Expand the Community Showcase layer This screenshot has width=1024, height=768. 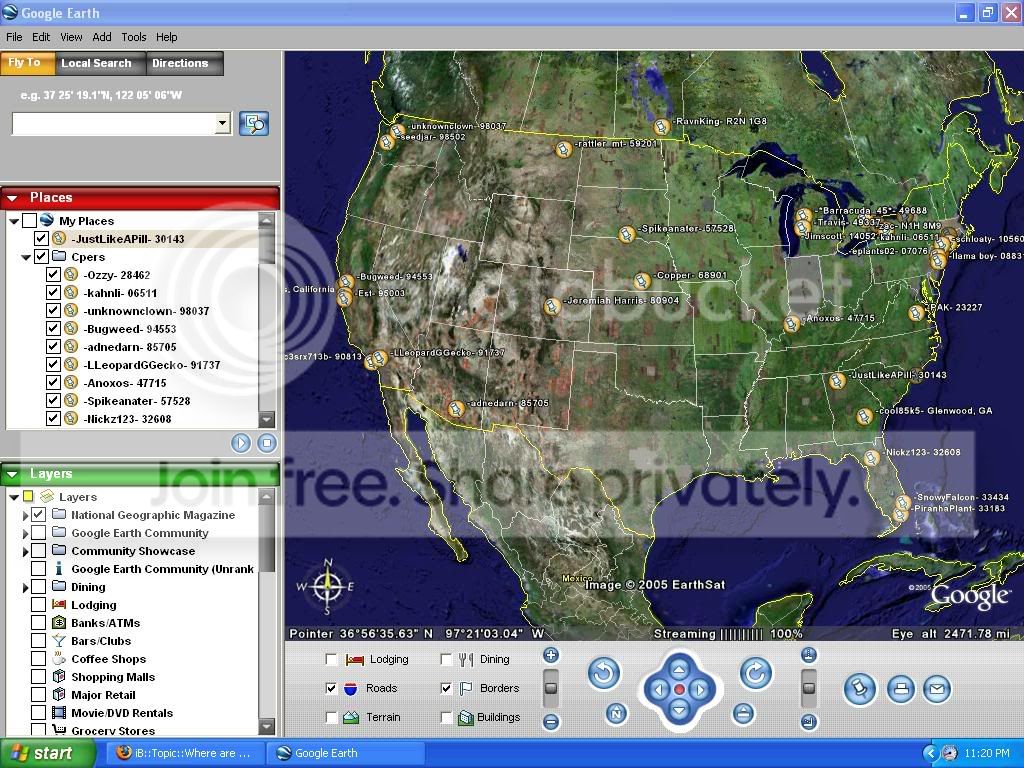coord(25,551)
